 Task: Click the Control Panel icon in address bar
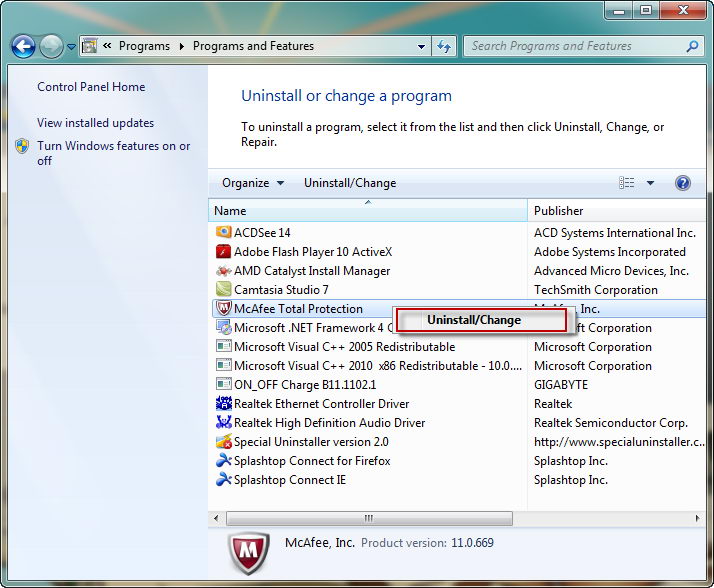[x=89, y=46]
